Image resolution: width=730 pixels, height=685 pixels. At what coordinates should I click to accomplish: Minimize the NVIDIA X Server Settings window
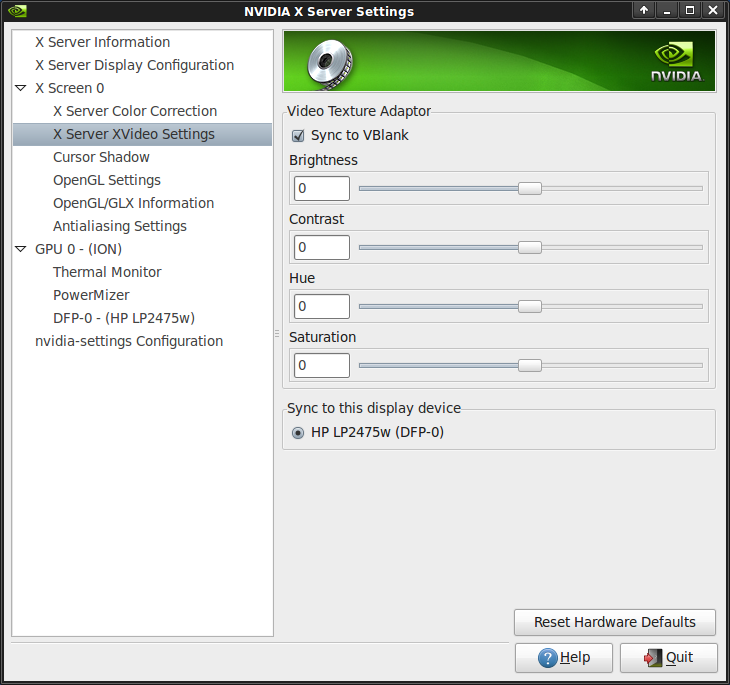pos(667,10)
